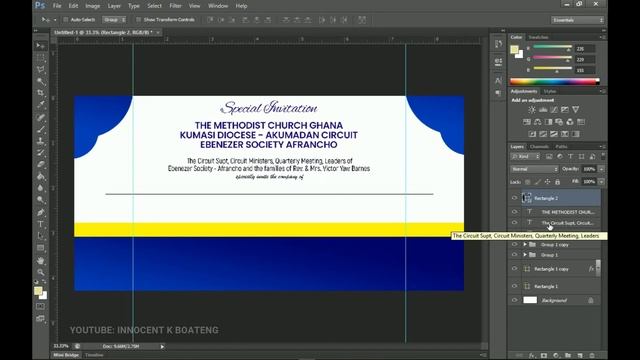This screenshot has width=640, height=360.
Task: Expand the Group 1 folder
Action: point(525,255)
